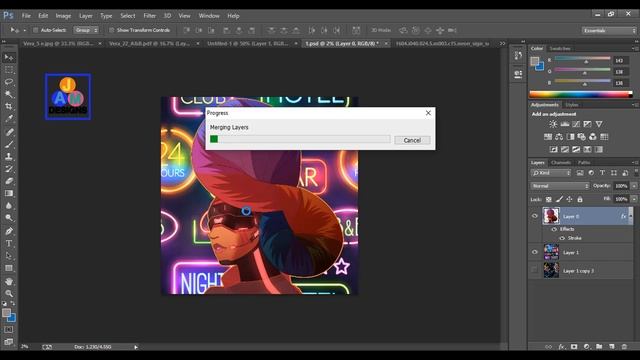Enable Show Transform Controls checkbox
Viewport: 640px width, 360px height.
(x=111, y=30)
